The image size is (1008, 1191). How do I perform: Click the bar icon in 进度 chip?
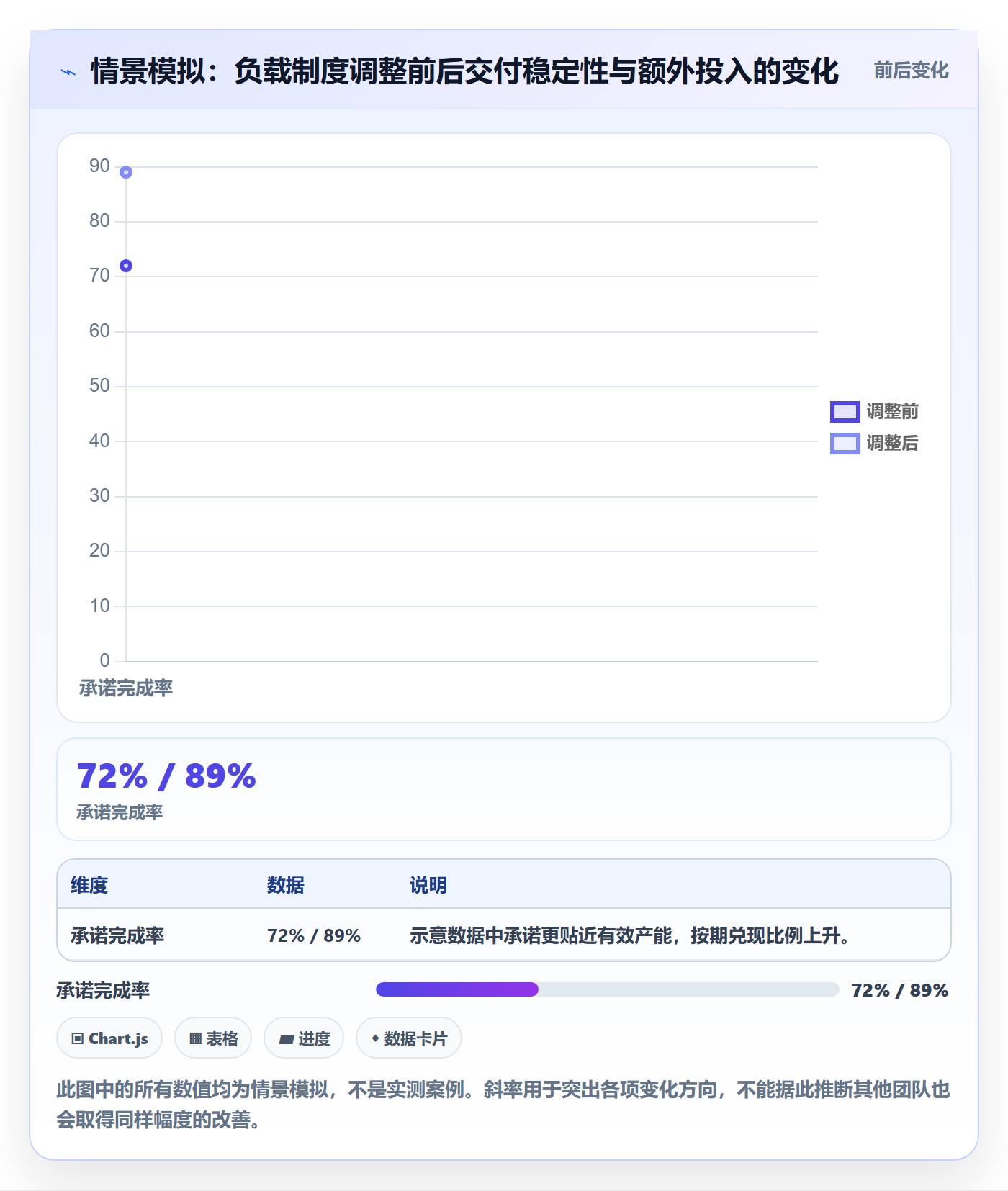tap(286, 1039)
